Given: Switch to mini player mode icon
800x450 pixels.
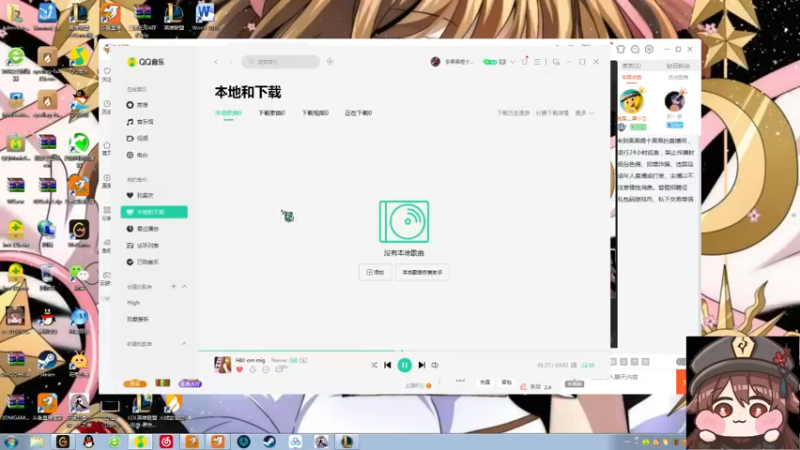Looking at the screenshot, I should click(x=556, y=62).
